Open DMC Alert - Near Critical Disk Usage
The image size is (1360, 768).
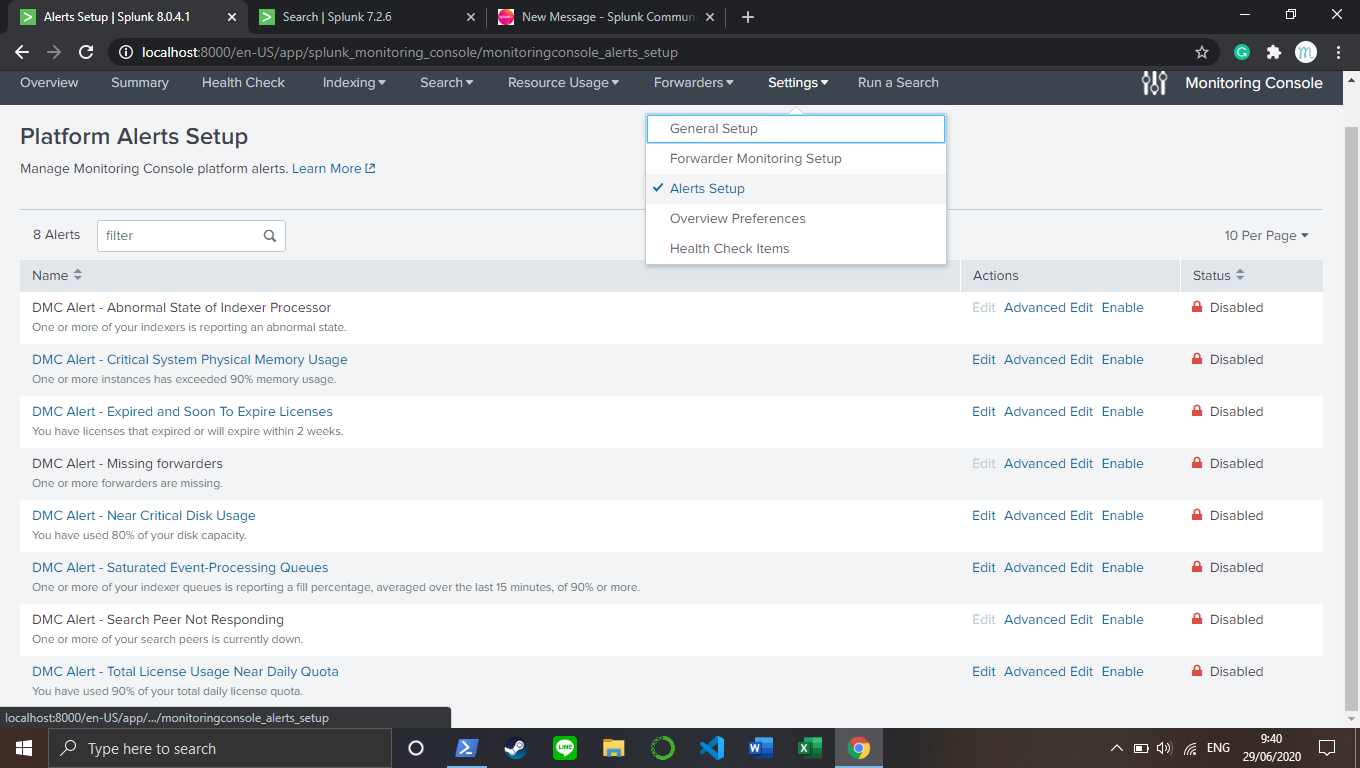[144, 516]
